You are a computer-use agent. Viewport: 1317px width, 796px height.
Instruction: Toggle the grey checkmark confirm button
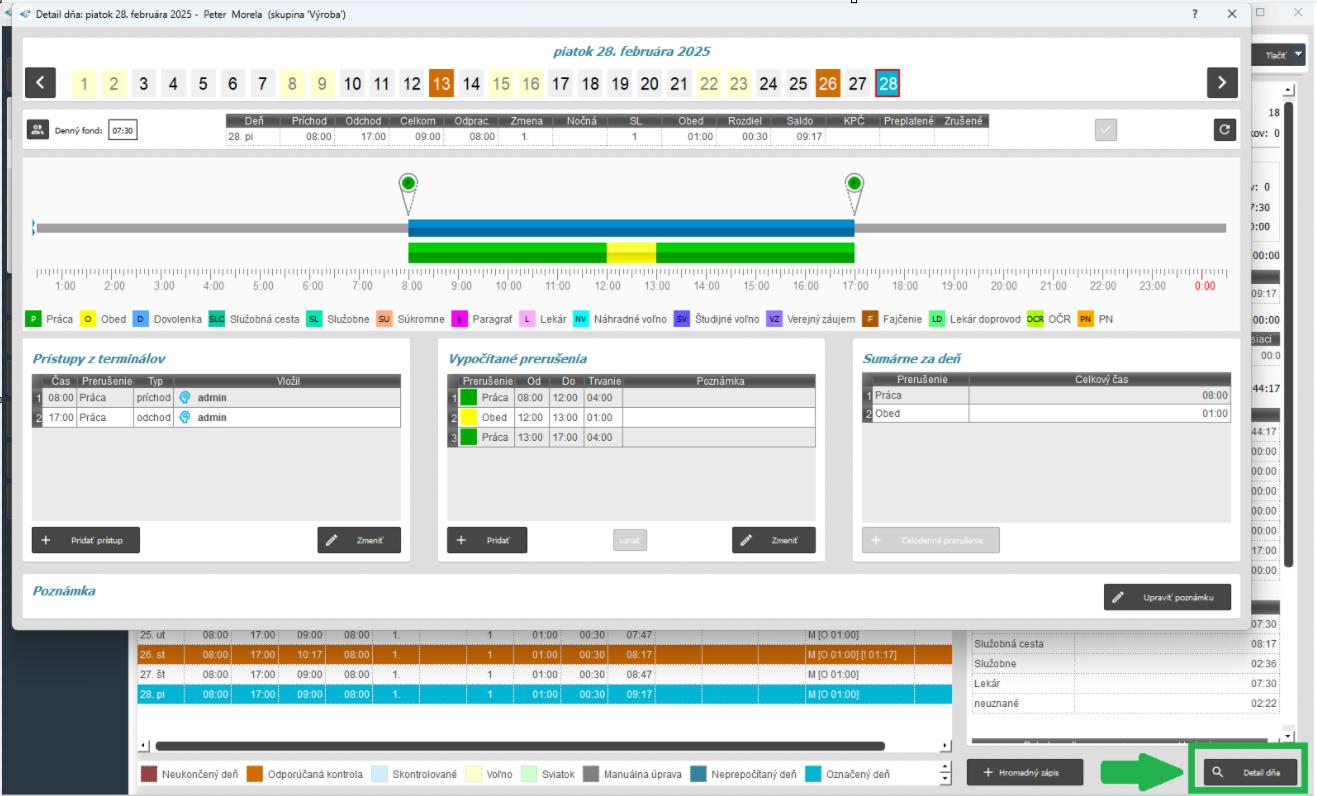pyautogui.click(x=1106, y=130)
